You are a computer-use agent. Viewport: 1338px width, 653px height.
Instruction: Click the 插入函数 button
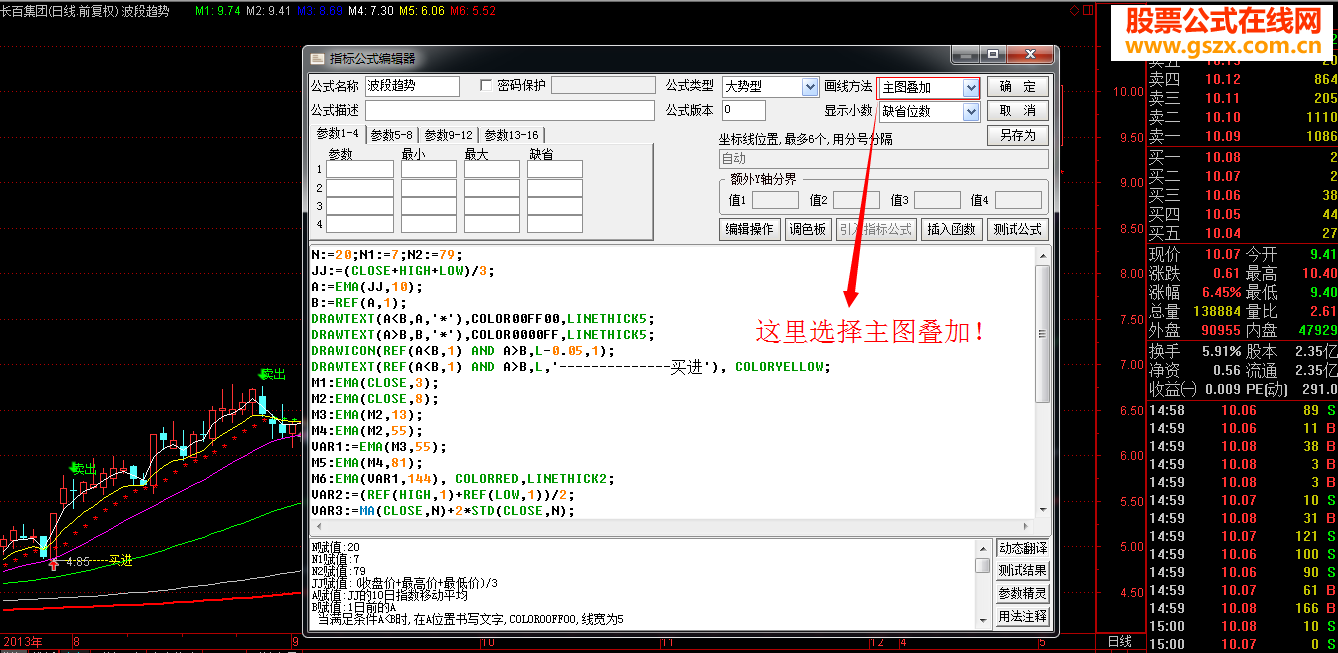951,229
